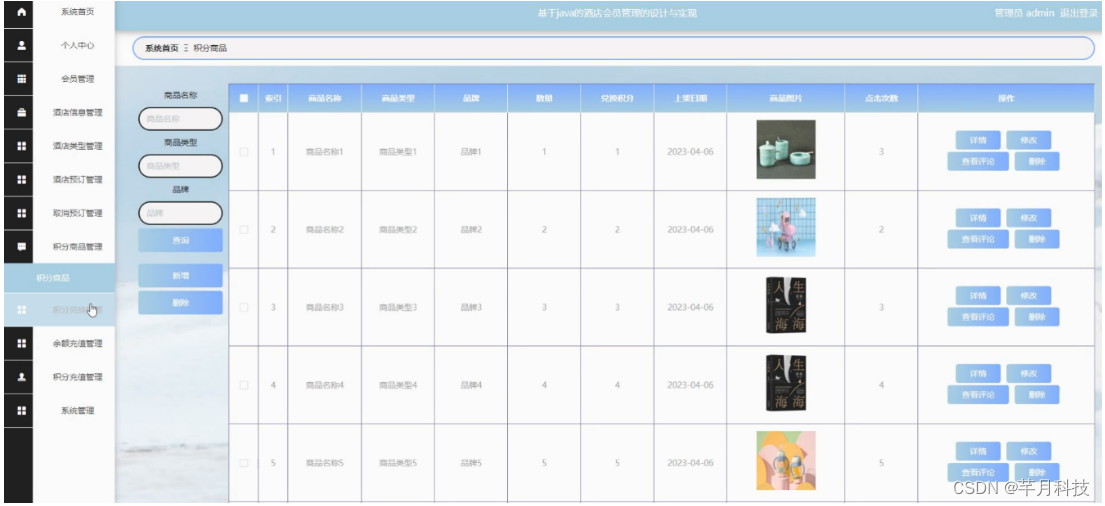Screen dimensions: 1105x506
Task: Delete row 商品名称4 with 删除
Action: click(1037, 395)
